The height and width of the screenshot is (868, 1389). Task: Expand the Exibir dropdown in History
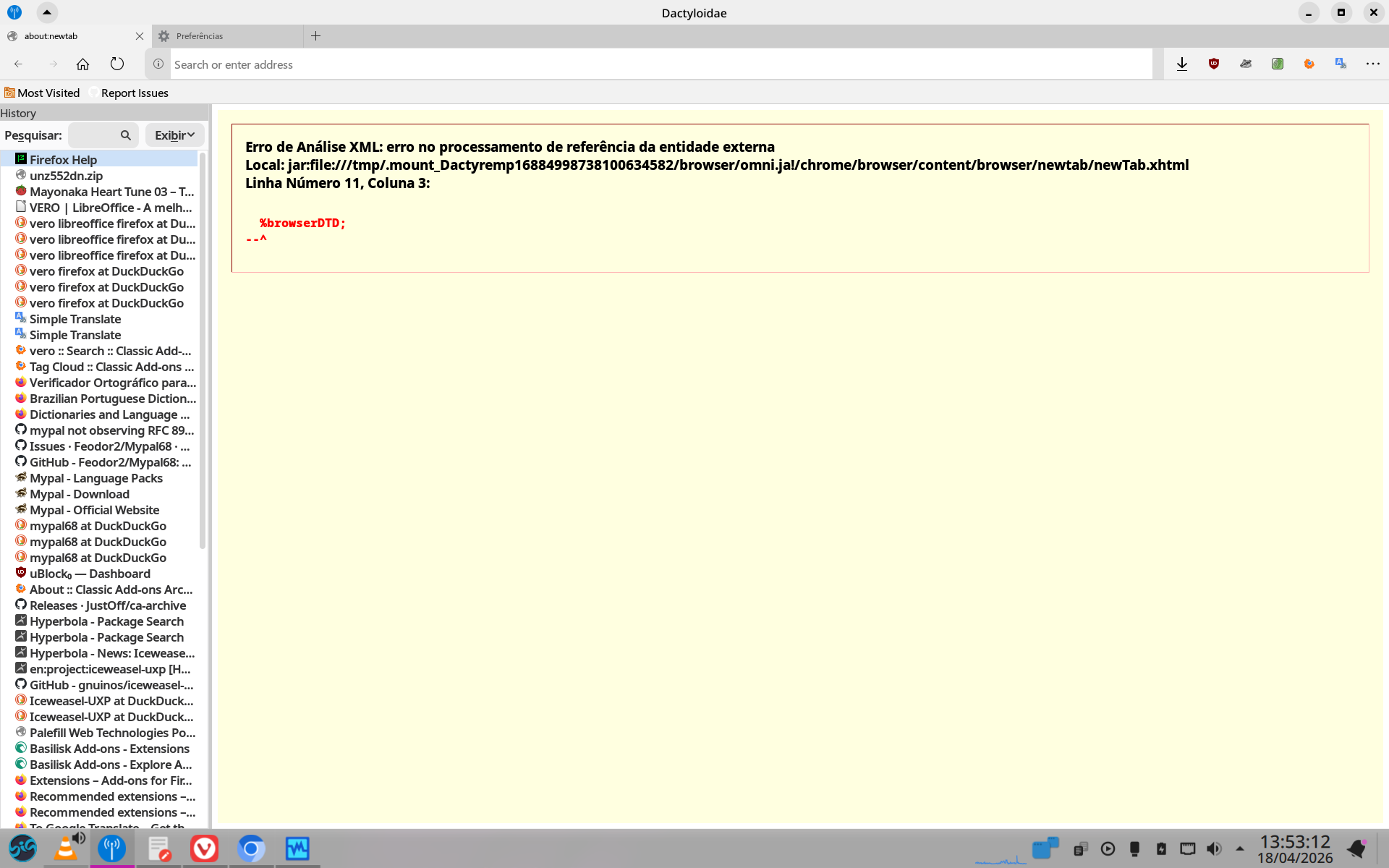point(174,135)
